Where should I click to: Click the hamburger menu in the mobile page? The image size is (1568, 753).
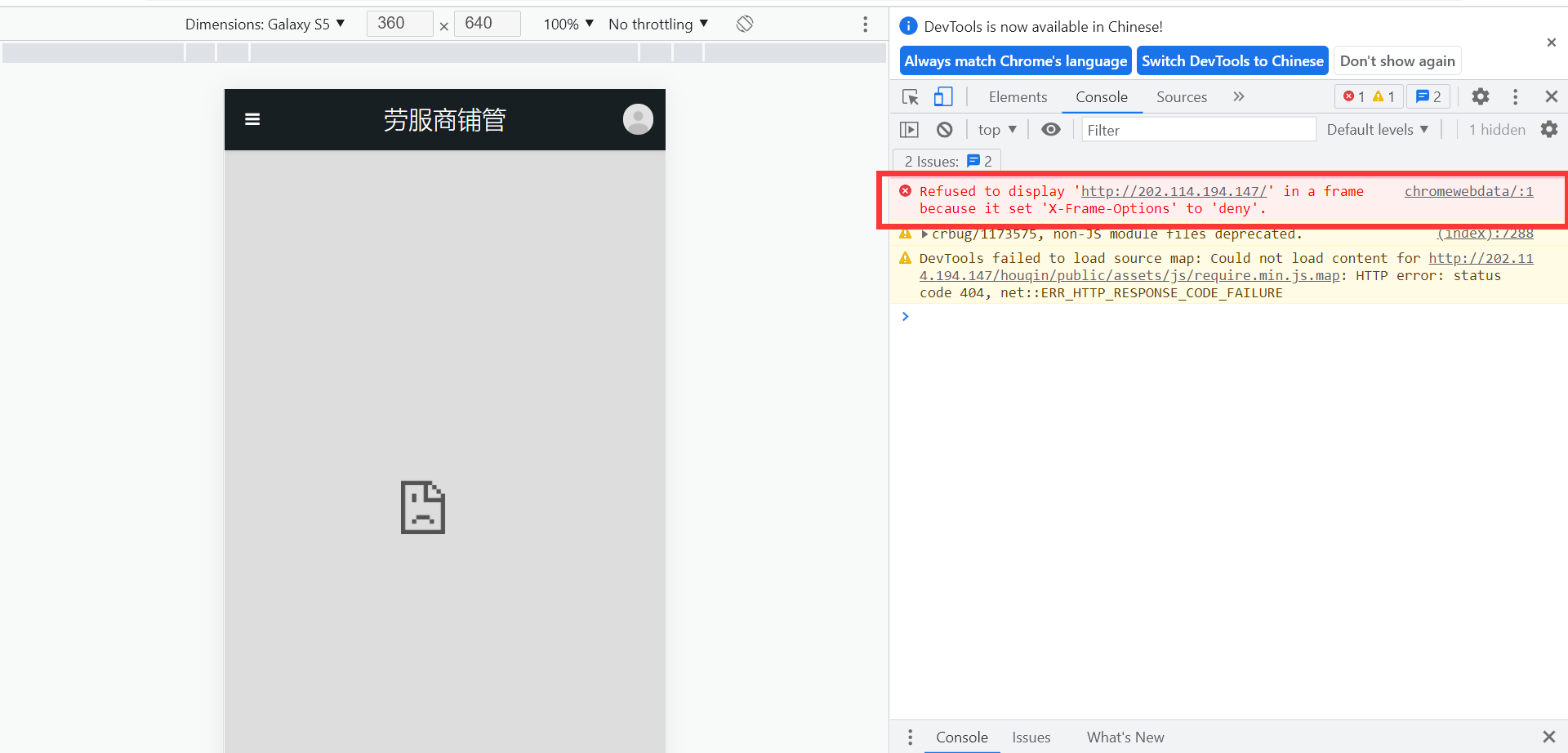252,119
